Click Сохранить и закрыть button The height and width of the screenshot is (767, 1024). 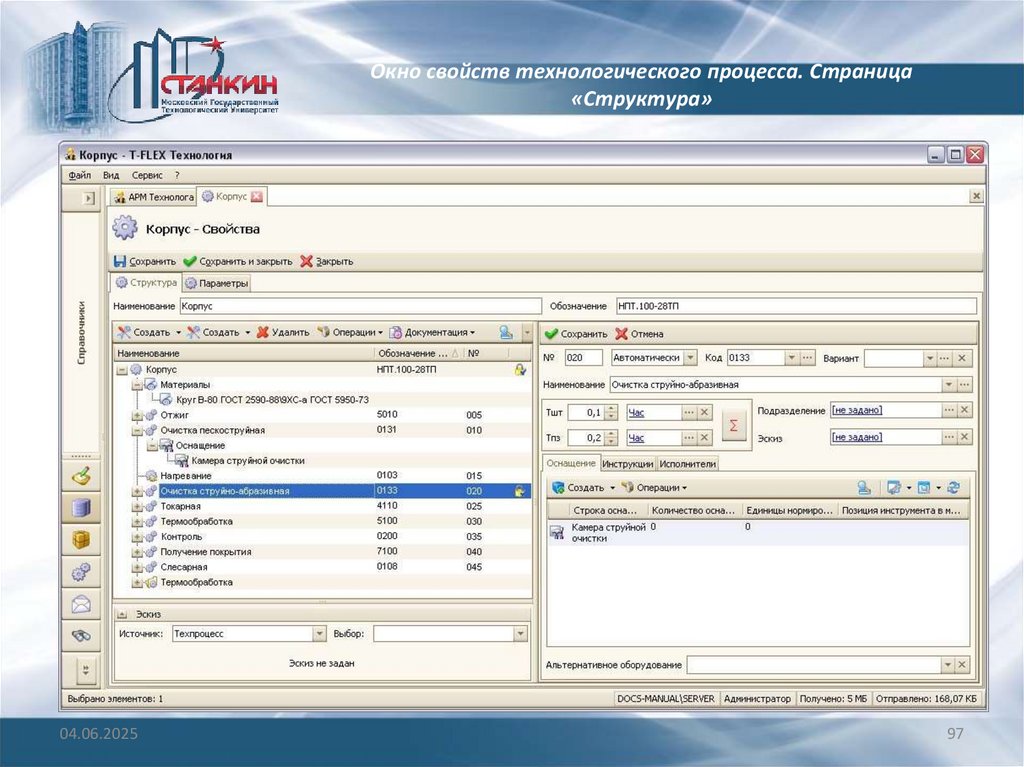pyautogui.click(x=237, y=261)
